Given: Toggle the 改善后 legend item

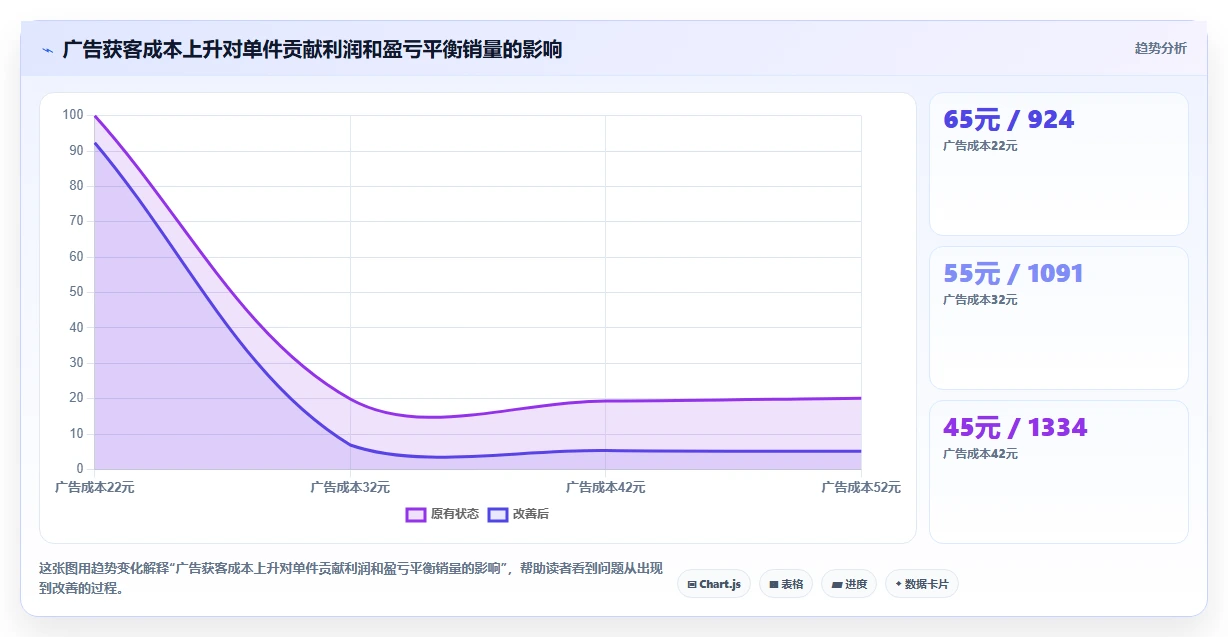Looking at the screenshot, I should (x=518, y=514).
